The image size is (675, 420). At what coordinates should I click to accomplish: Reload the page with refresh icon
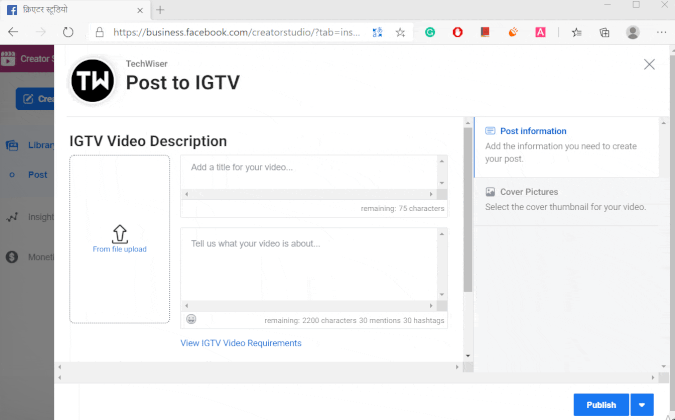click(x=68, y=32)
